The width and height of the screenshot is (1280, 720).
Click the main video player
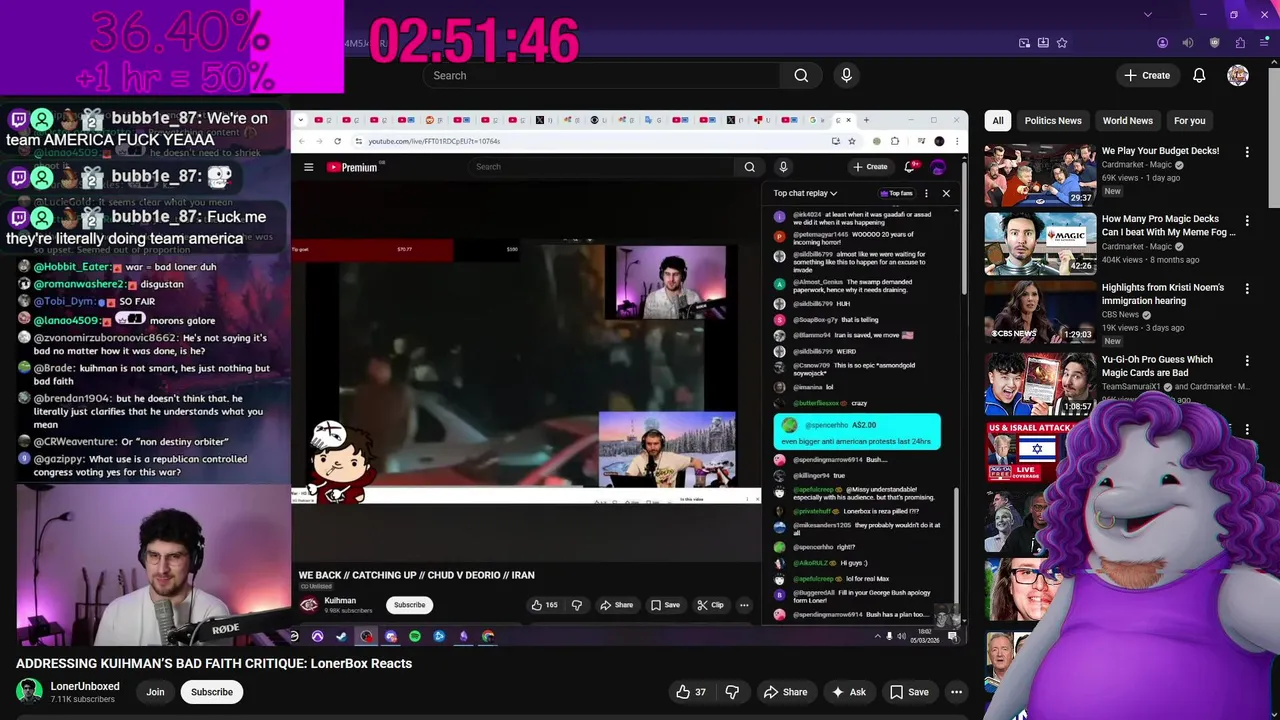[629, 378]
